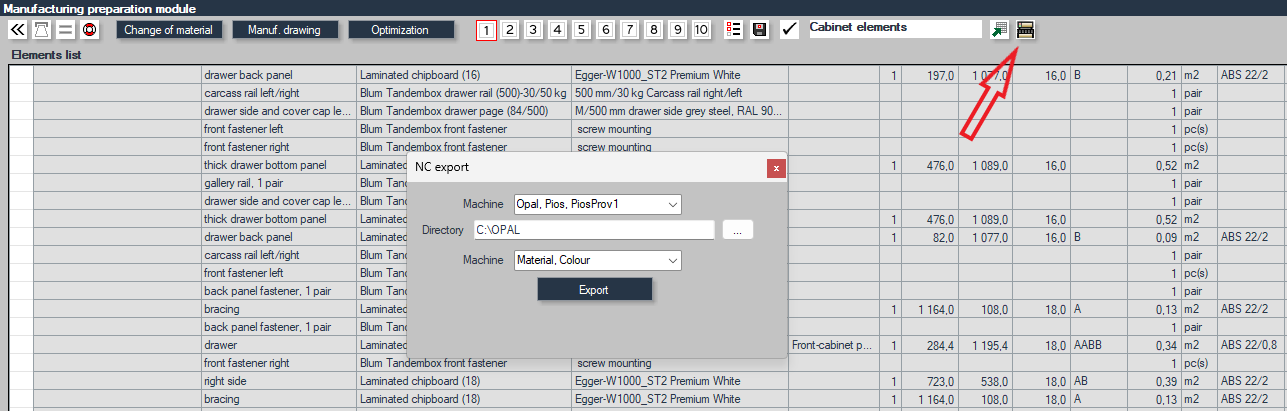
Task: Click the list options icon
Action: coord(733,30)
